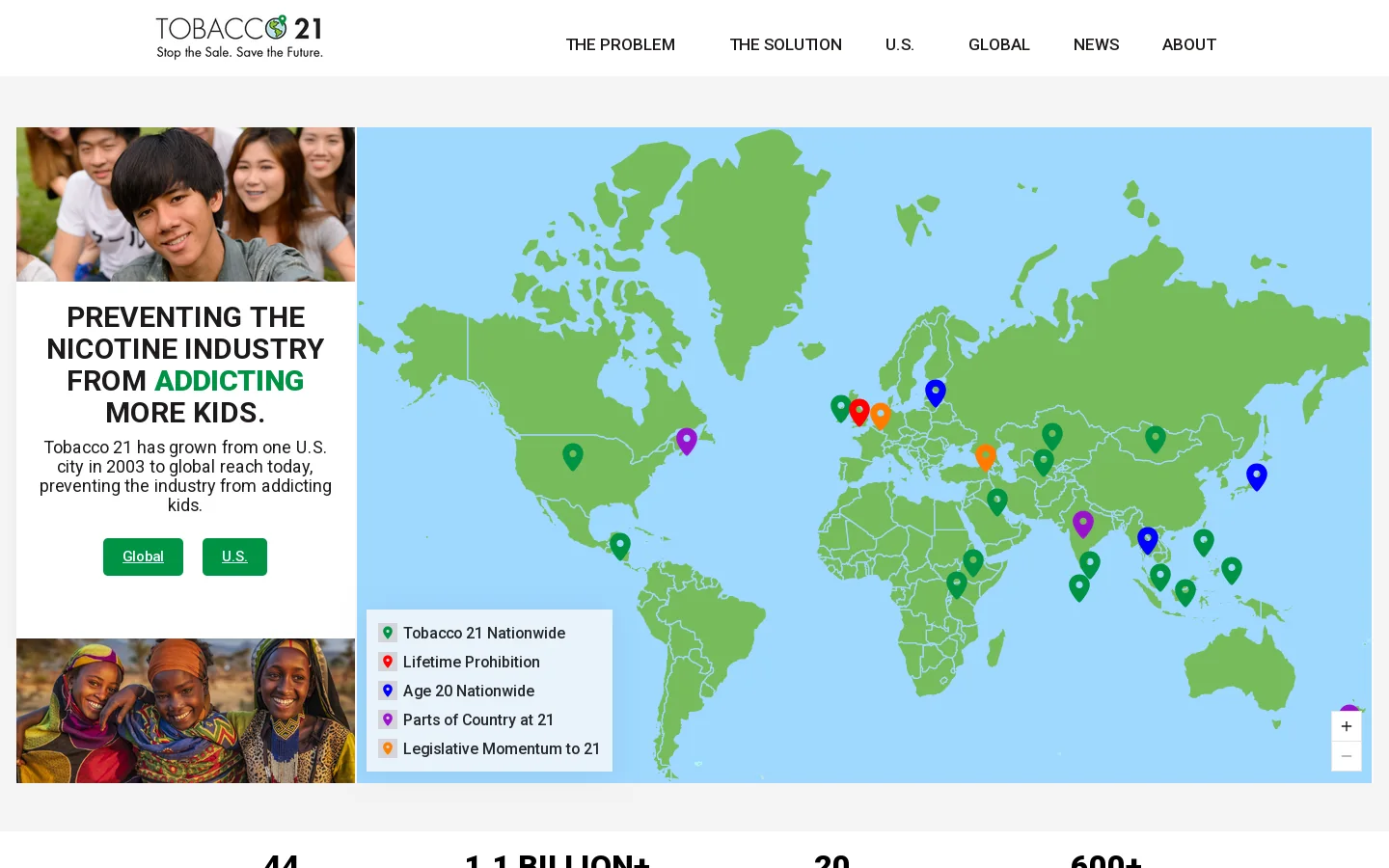Click the green pin over Sri Lanka
1389x868 pixels.
1090,564
